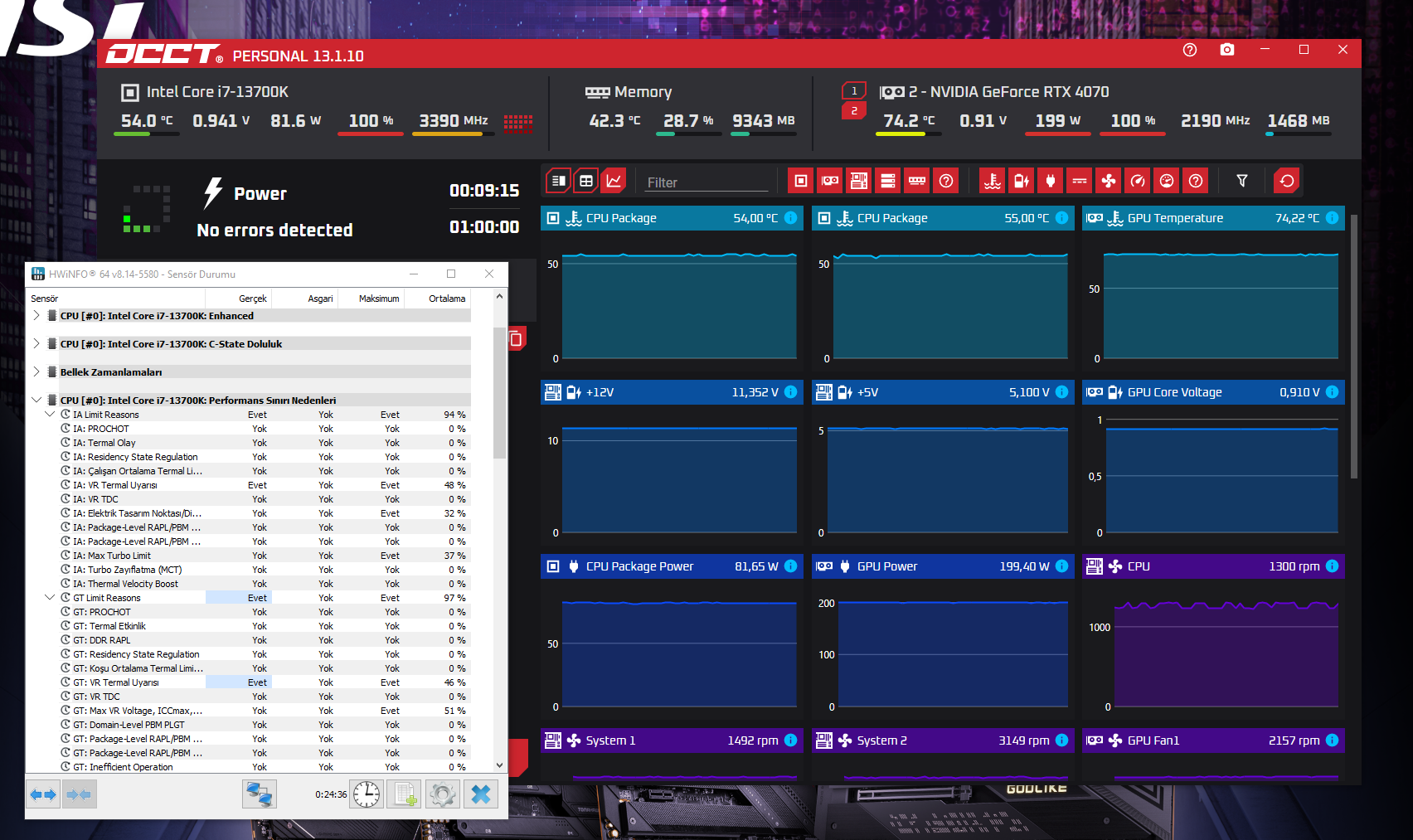Click the OCCT graphs panel vertical scrollbar
The width and height of the screenshot is (1413, 840).
pos(1354,347)
